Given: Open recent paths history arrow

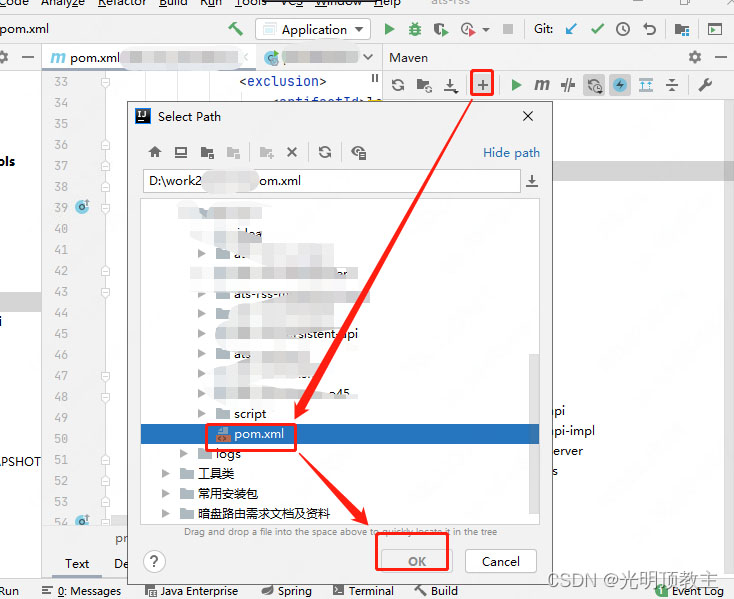Looking at the screenshot, I should [532, 181].
